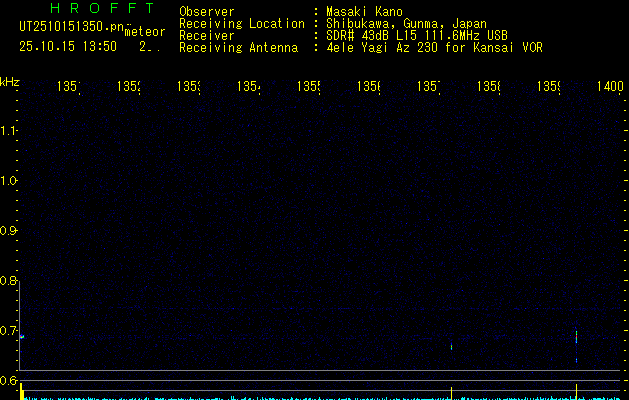Click the 1.1 frequency axis label

click(x=8, y=131)
